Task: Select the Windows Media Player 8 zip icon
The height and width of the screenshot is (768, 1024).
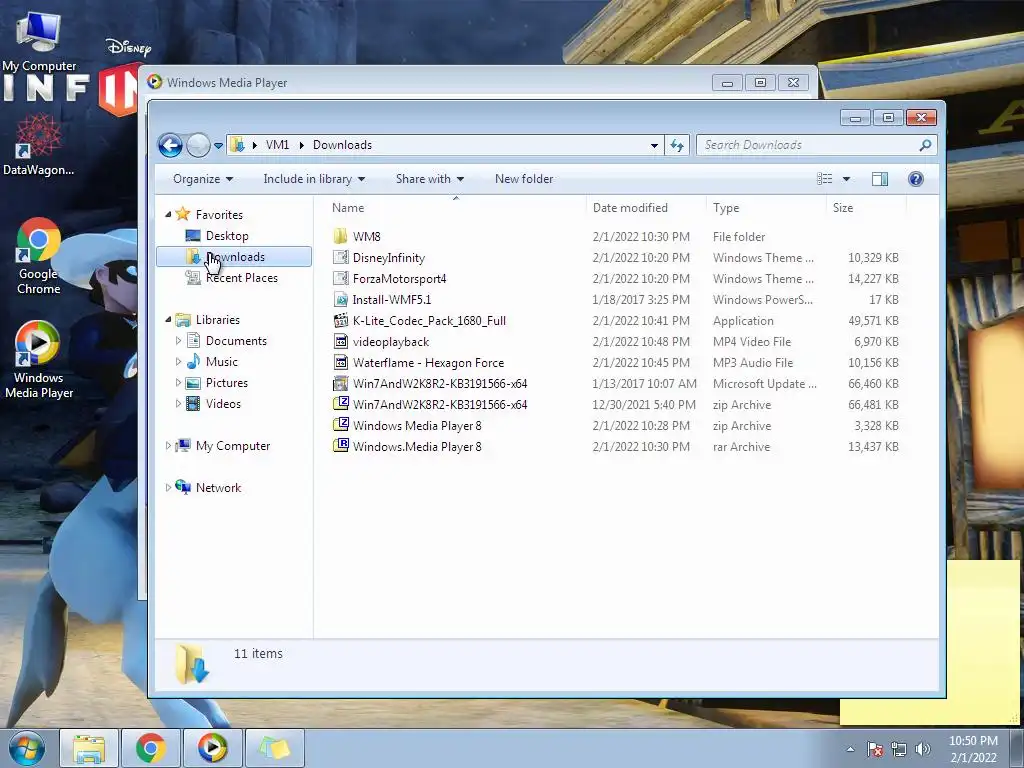Action: (340, 425)
